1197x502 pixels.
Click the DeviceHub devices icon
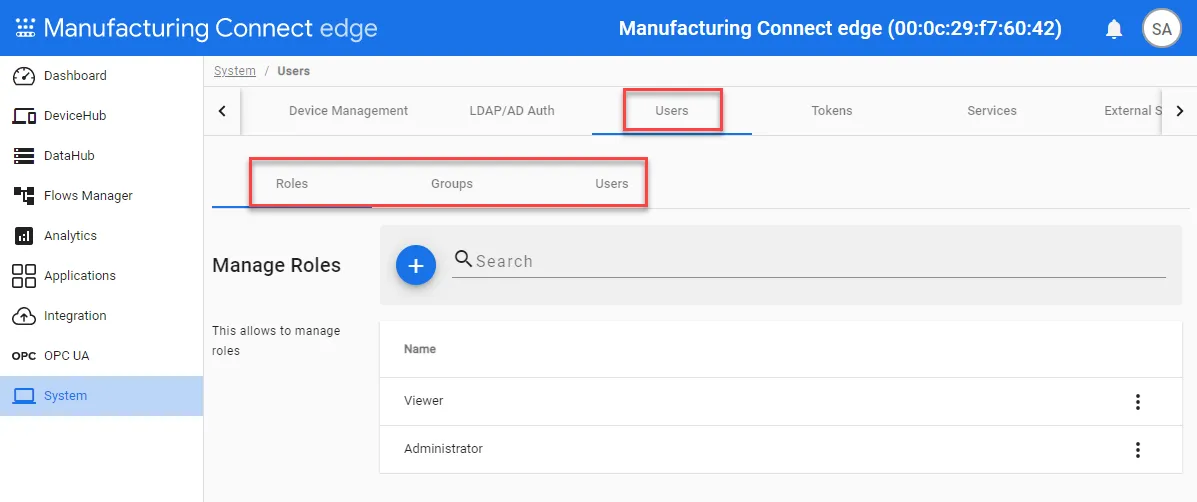(x=24, y=116)
